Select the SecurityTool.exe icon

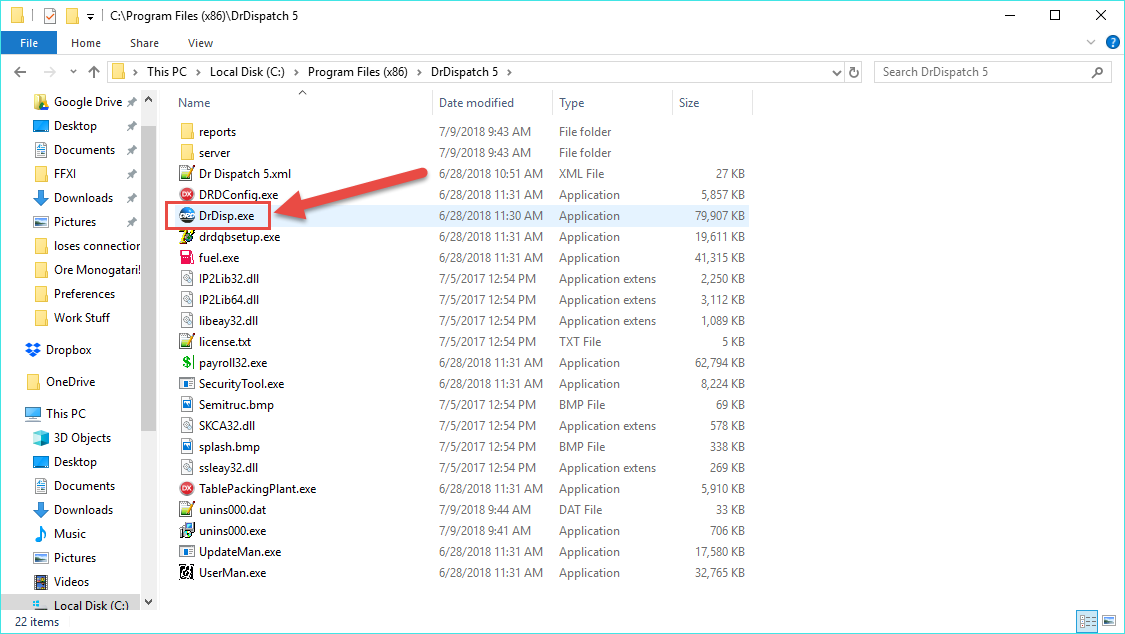coord(187,384)
